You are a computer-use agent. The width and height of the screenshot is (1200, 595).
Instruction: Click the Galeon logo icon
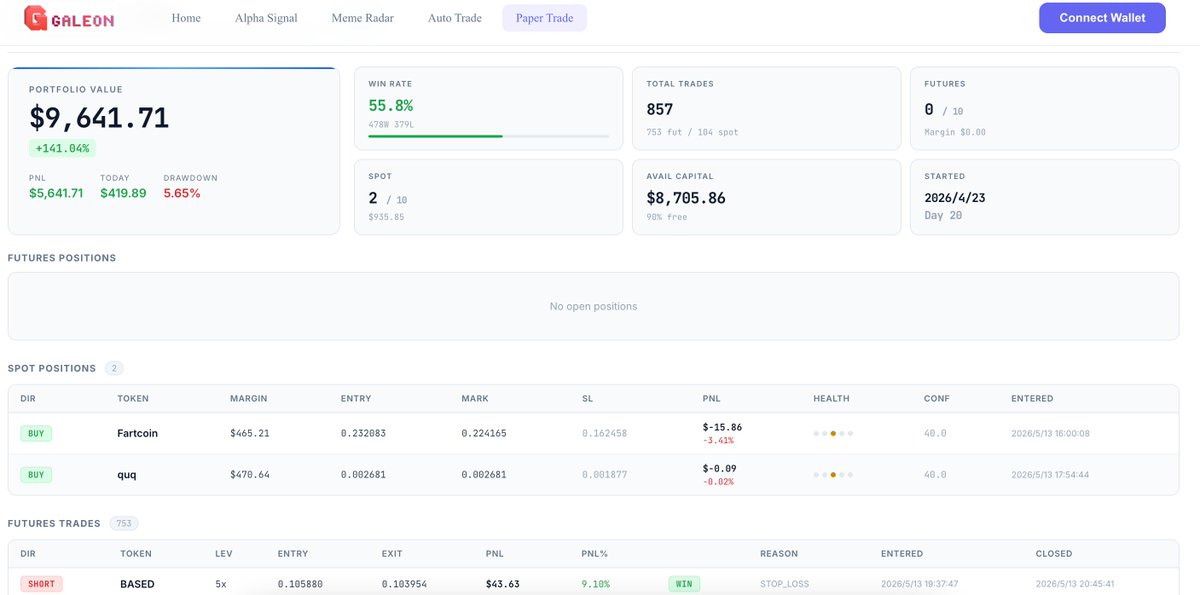click(x=35, y=18)
